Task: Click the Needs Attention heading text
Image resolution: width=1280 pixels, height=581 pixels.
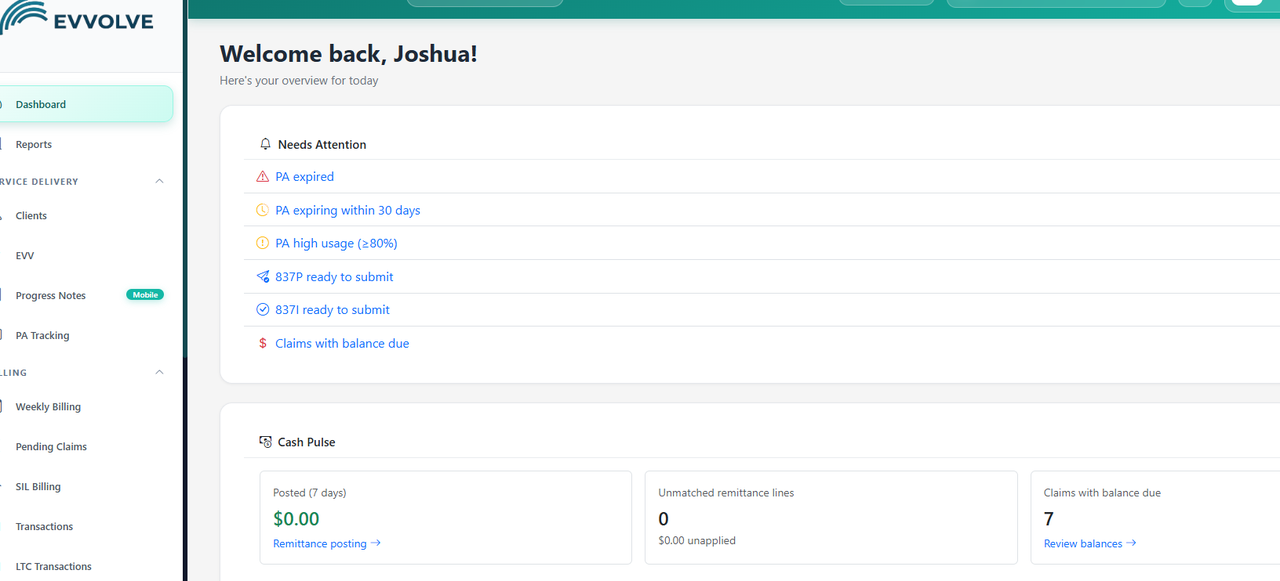Action: point(322,145)
